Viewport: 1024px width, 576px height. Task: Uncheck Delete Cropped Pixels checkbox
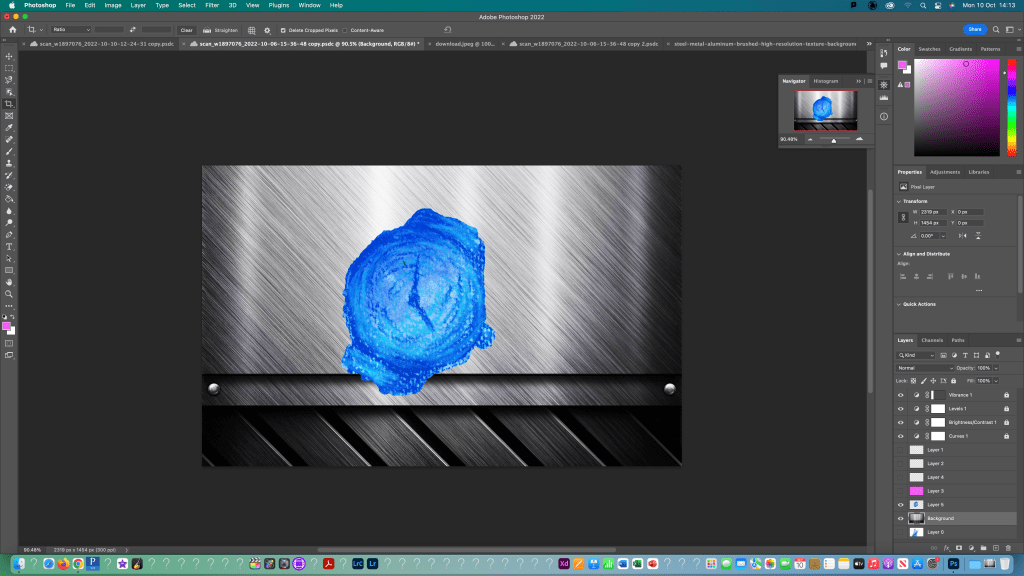tap(283, 30)
